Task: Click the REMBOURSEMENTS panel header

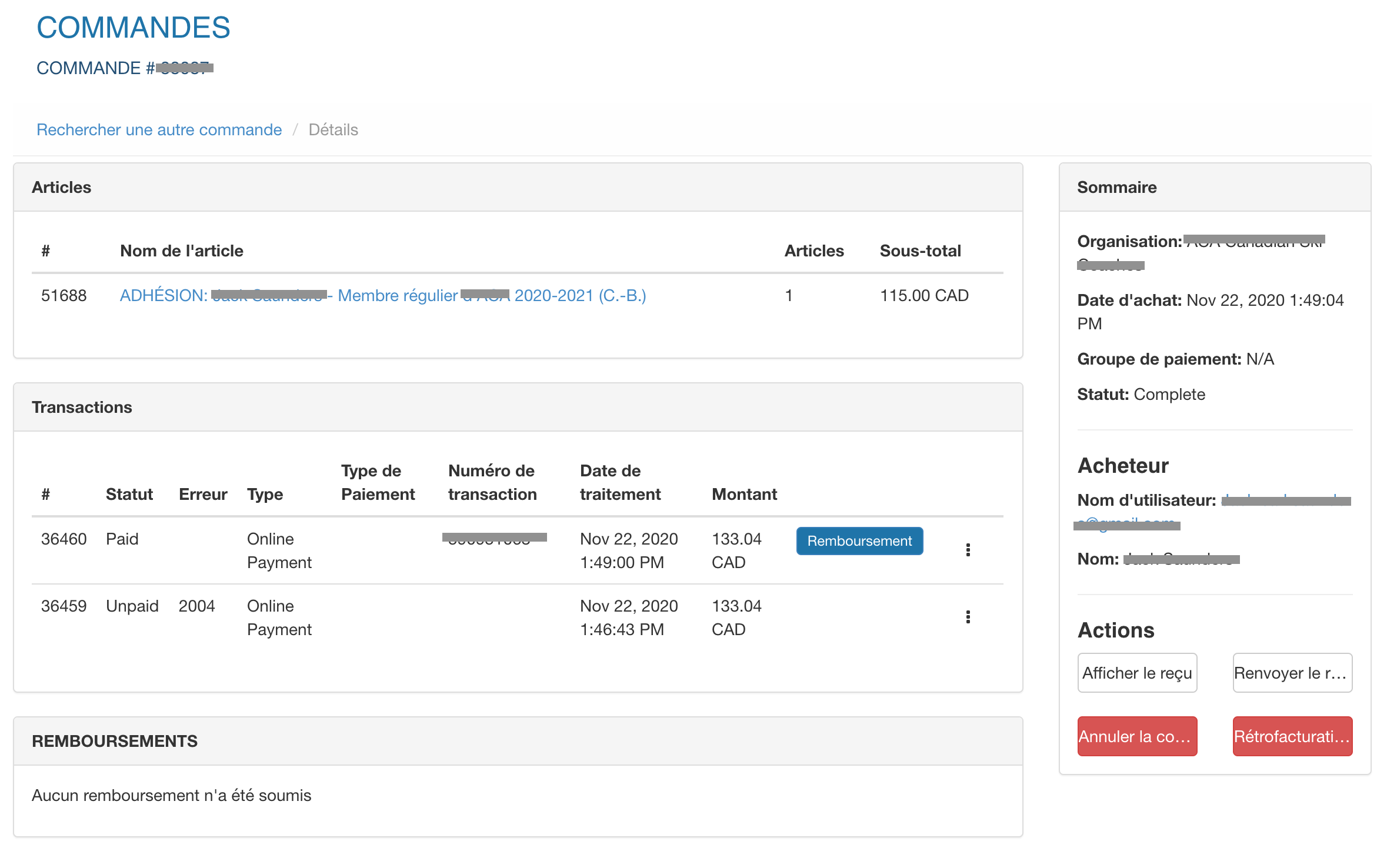Action: 115,741
